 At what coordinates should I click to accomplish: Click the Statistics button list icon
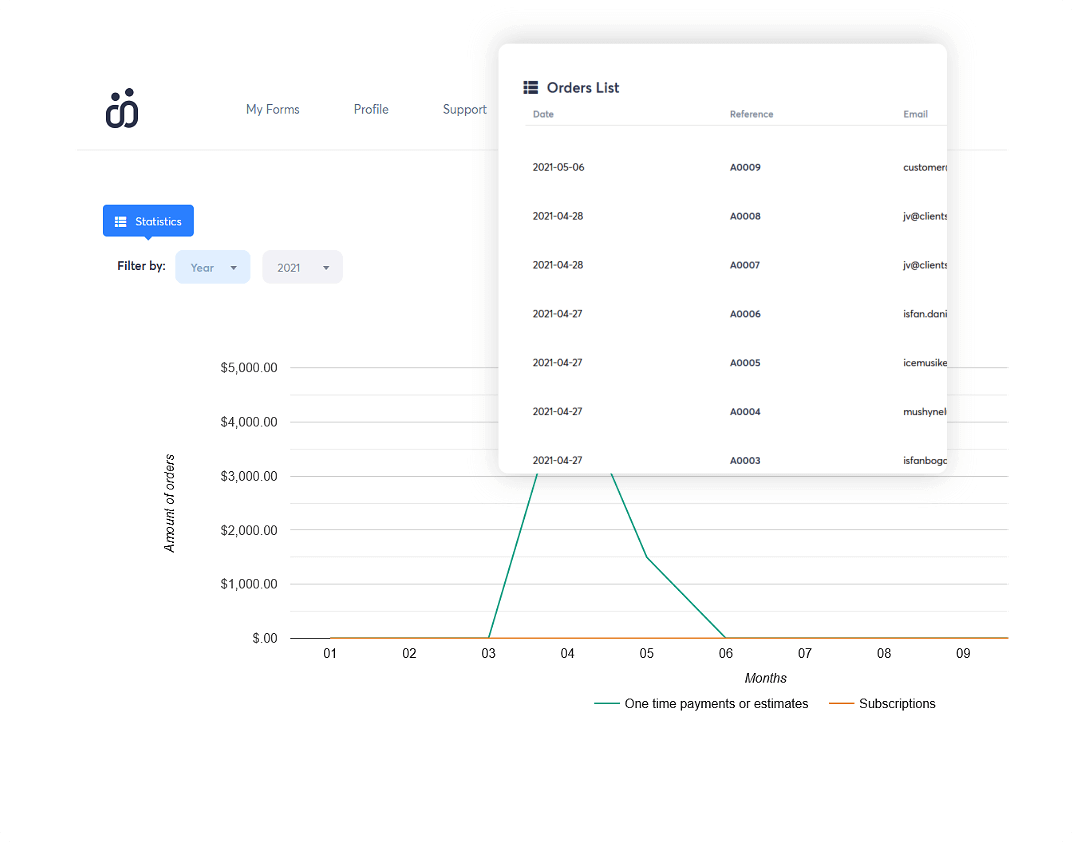pyautogui.click(x=120, y=221)
